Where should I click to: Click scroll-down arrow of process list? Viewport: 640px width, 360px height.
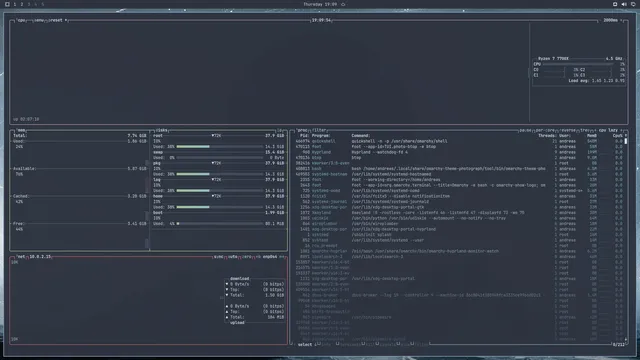626,339
